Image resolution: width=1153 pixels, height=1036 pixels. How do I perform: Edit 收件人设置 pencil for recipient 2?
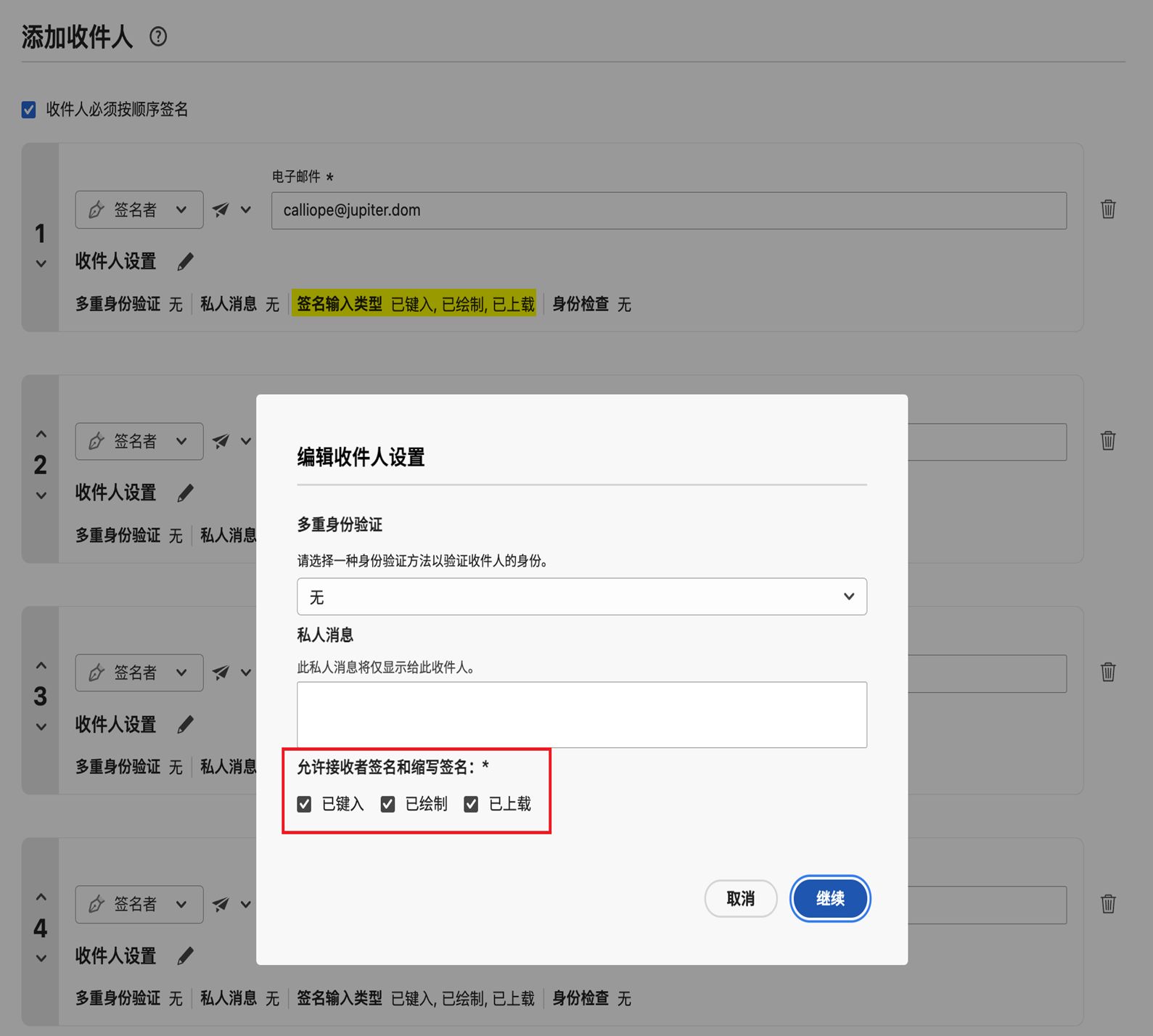coord(186,493)
